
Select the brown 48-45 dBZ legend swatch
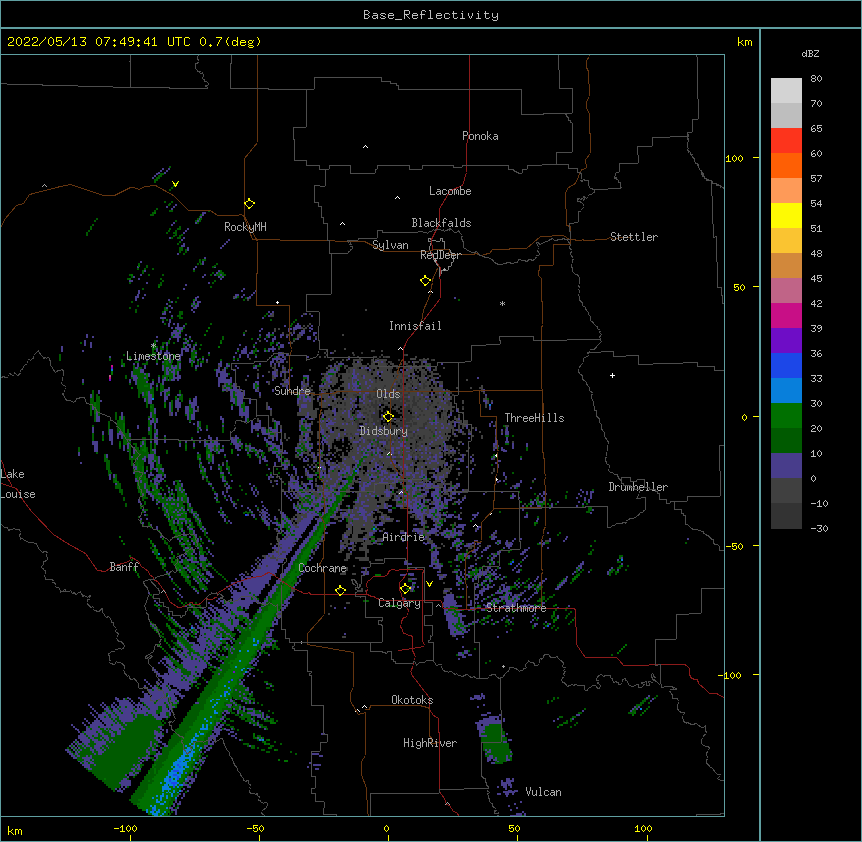(786, 265)
